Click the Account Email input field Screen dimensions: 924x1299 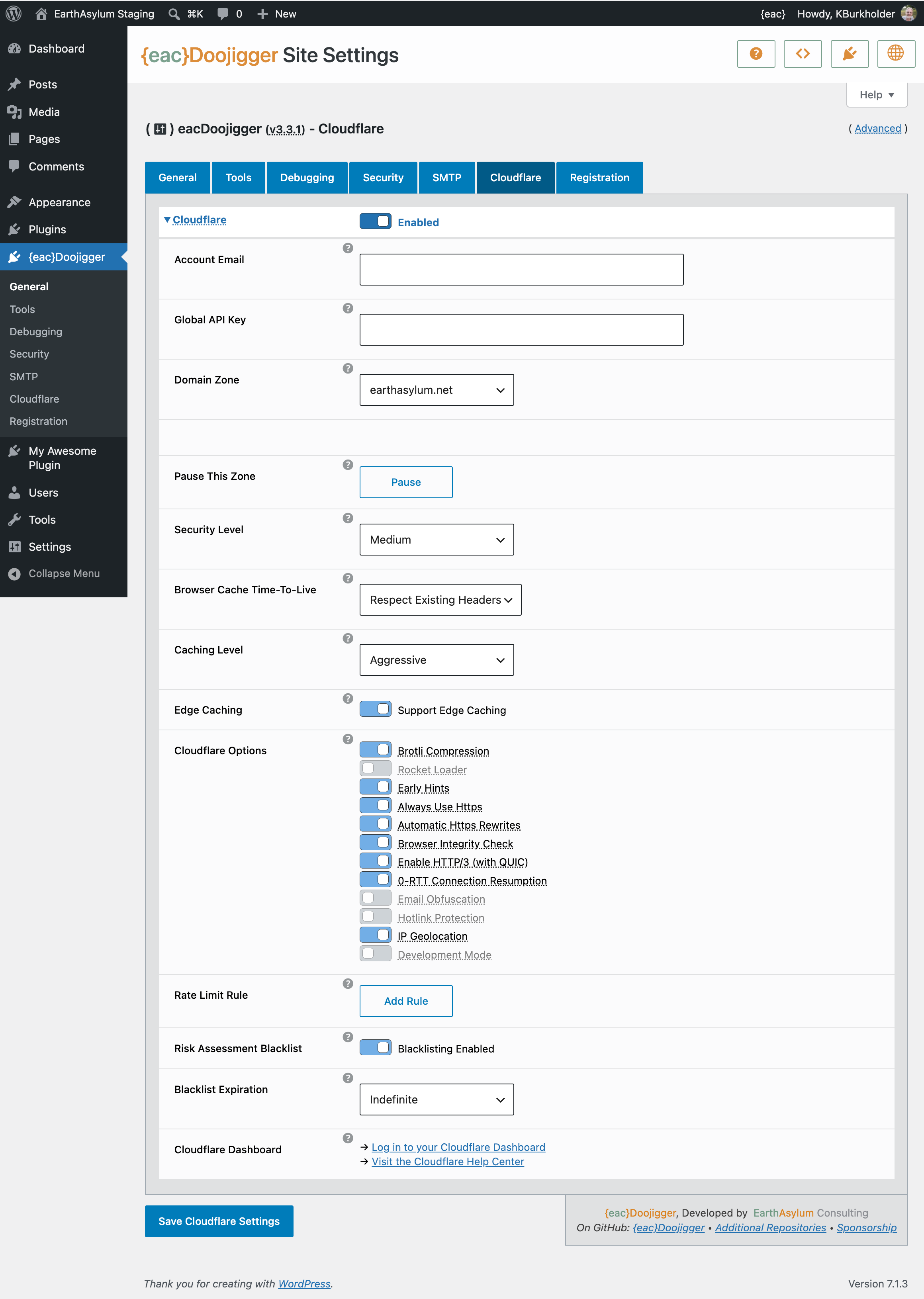522,270
